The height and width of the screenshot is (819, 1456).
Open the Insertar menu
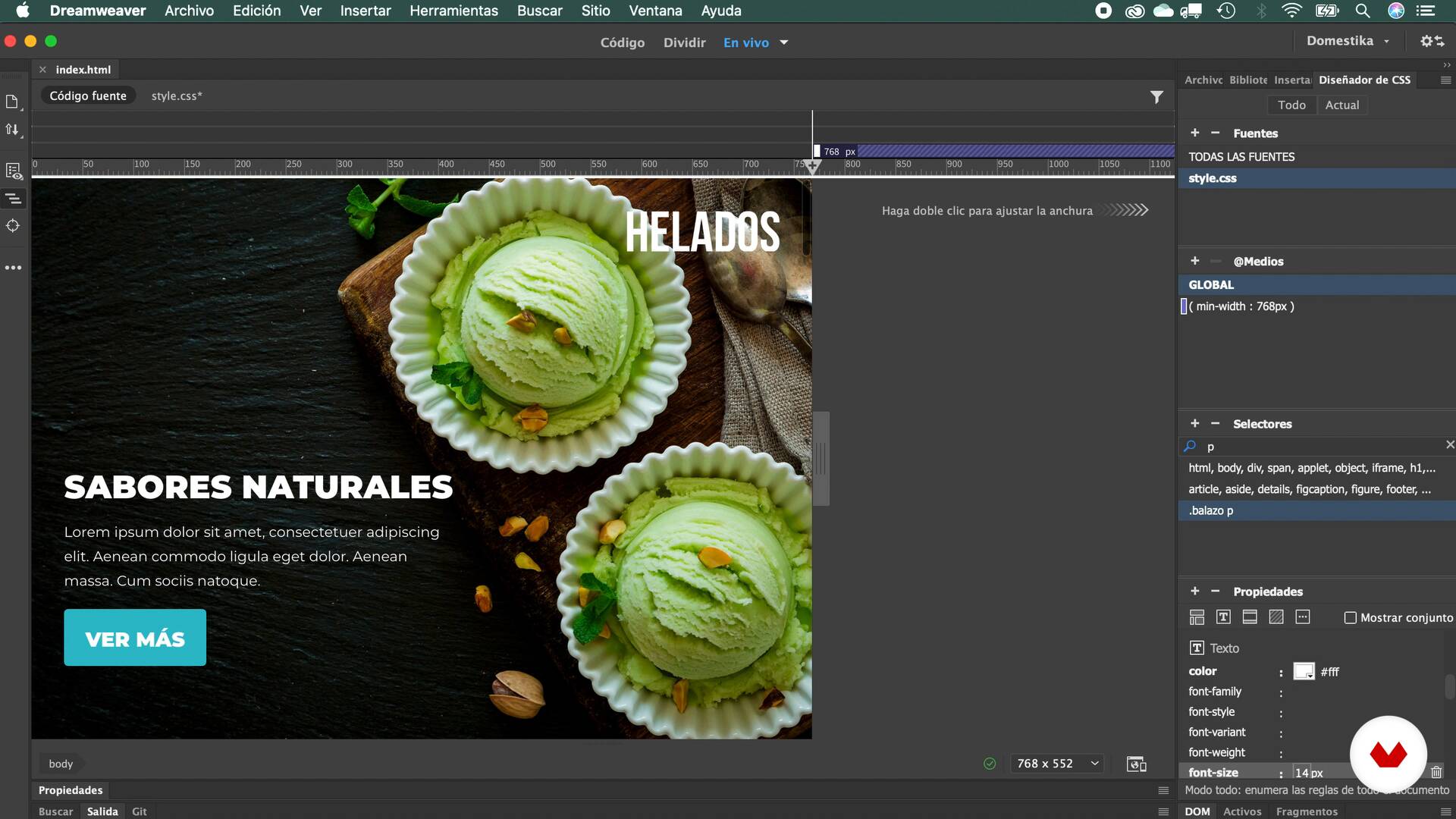(x=365, y=11)
